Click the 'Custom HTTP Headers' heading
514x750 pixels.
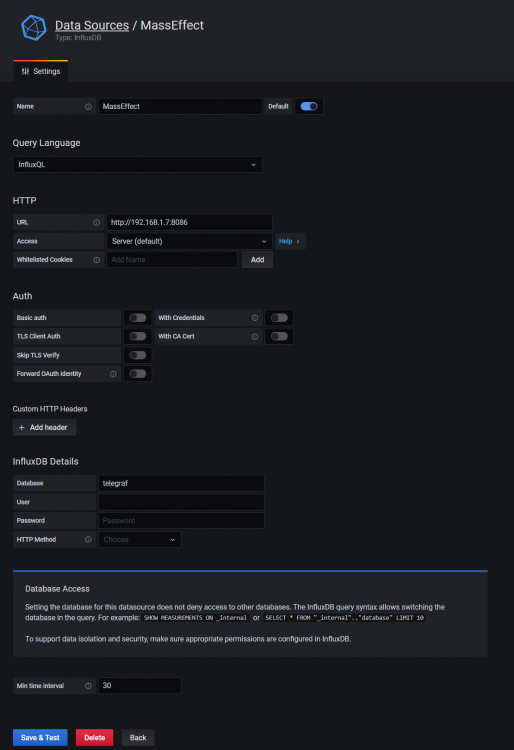click(x=50, y=409)
